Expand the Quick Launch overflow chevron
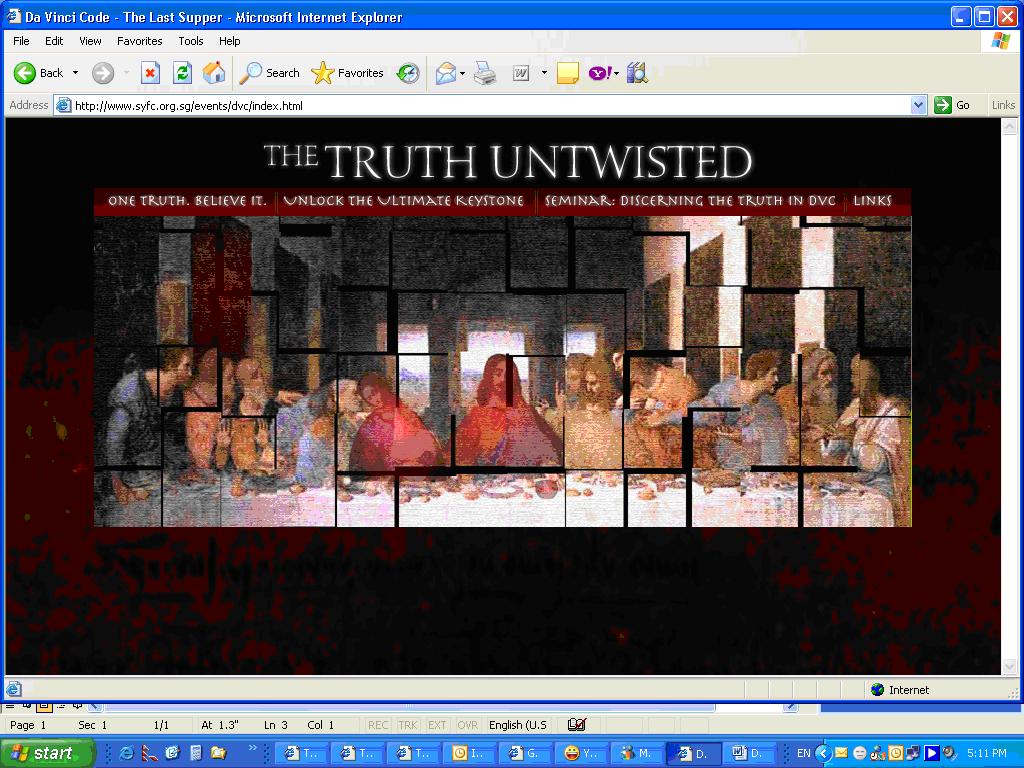Image resolution: width=1024 pixels, height=768 pixels. [252, 747]
